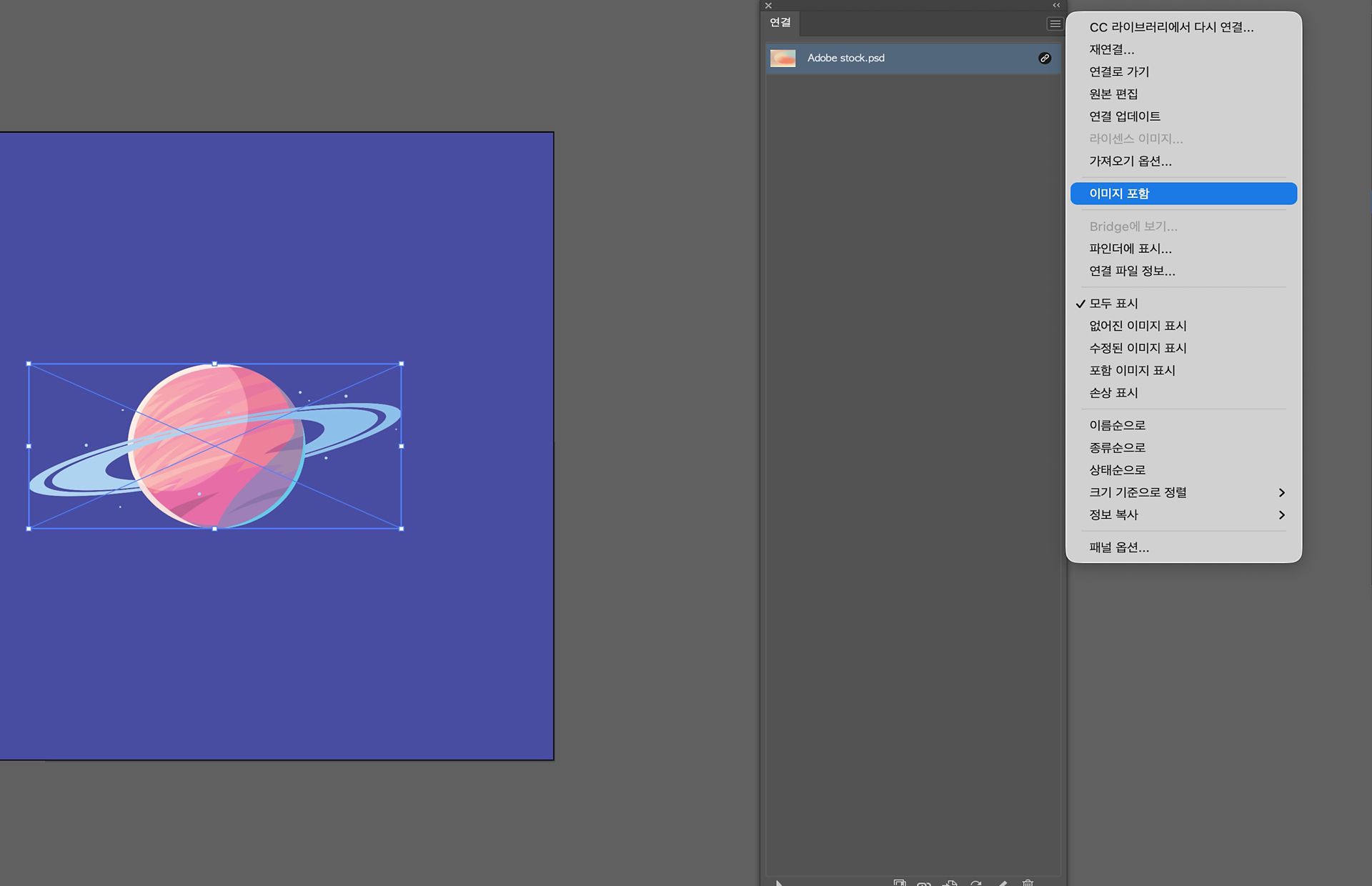The width and height of the screenshot is (1372, 886).
Task: Close the Links panel with the X icon
Action: pyautogui.click(x=768, y=6)
